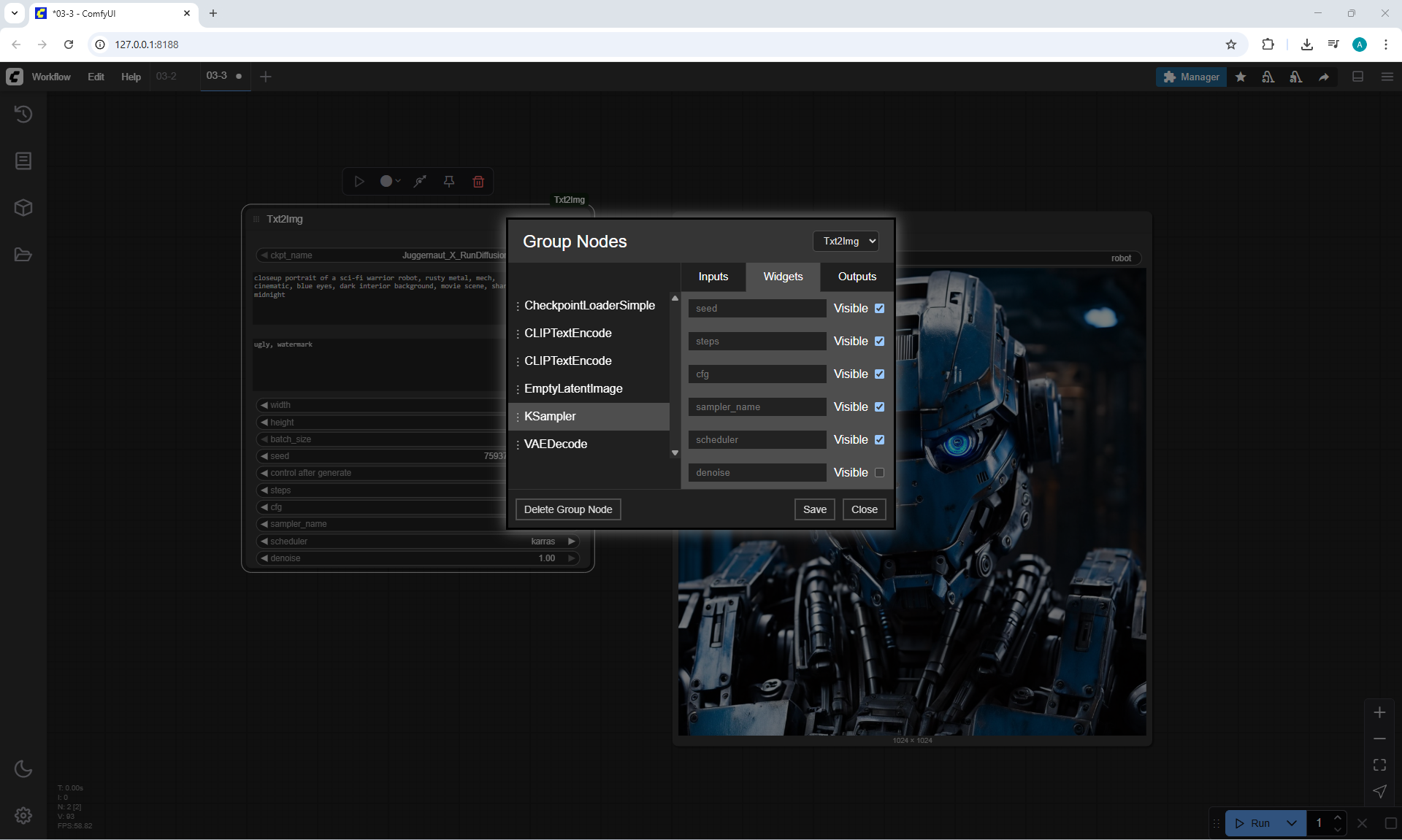Enable Visible checkbox for denoise widget
Screen dimensions: 1402x840
click(x=879, y=473)
